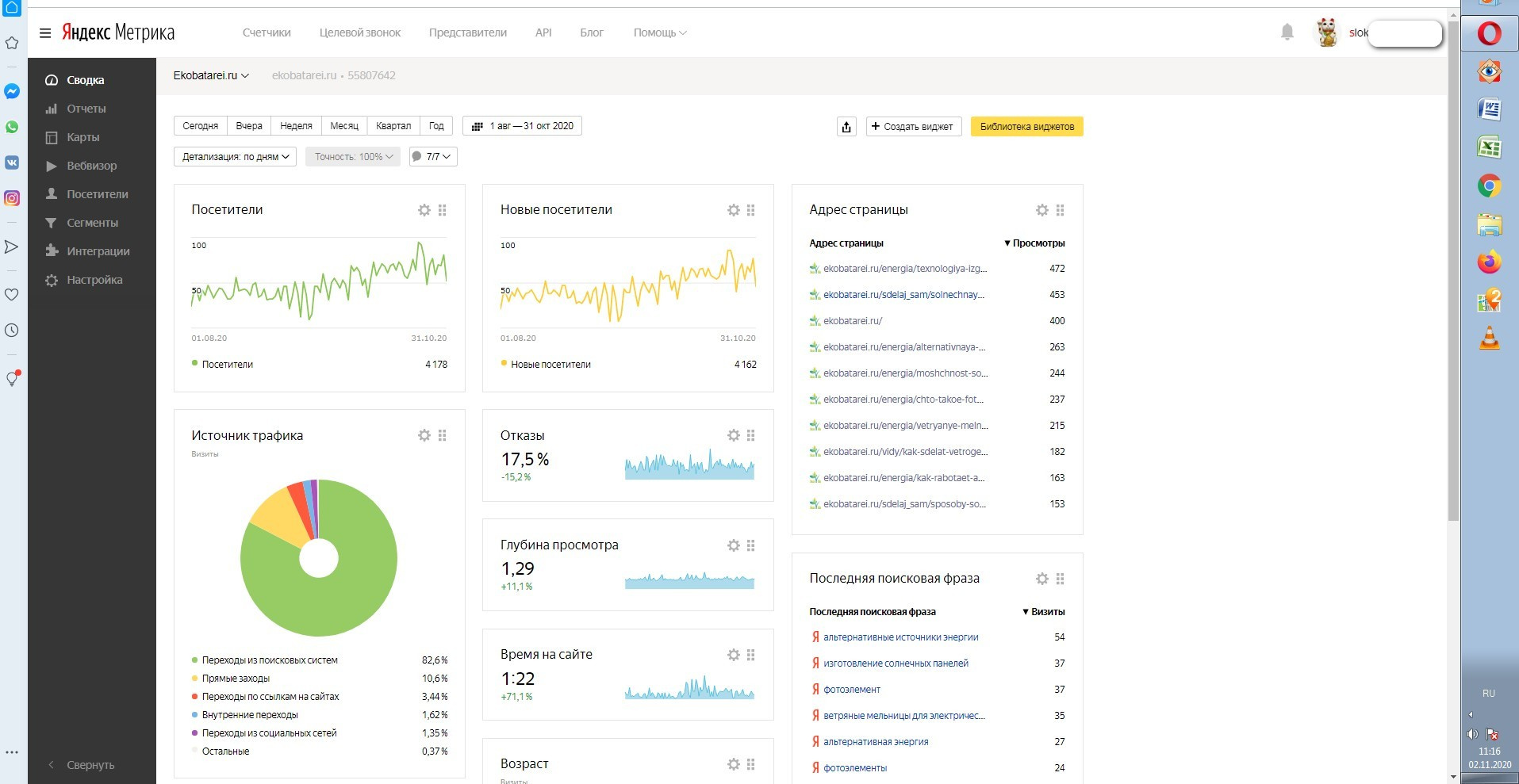Open the 7/7 annotations dropdown

click(433, 157)
